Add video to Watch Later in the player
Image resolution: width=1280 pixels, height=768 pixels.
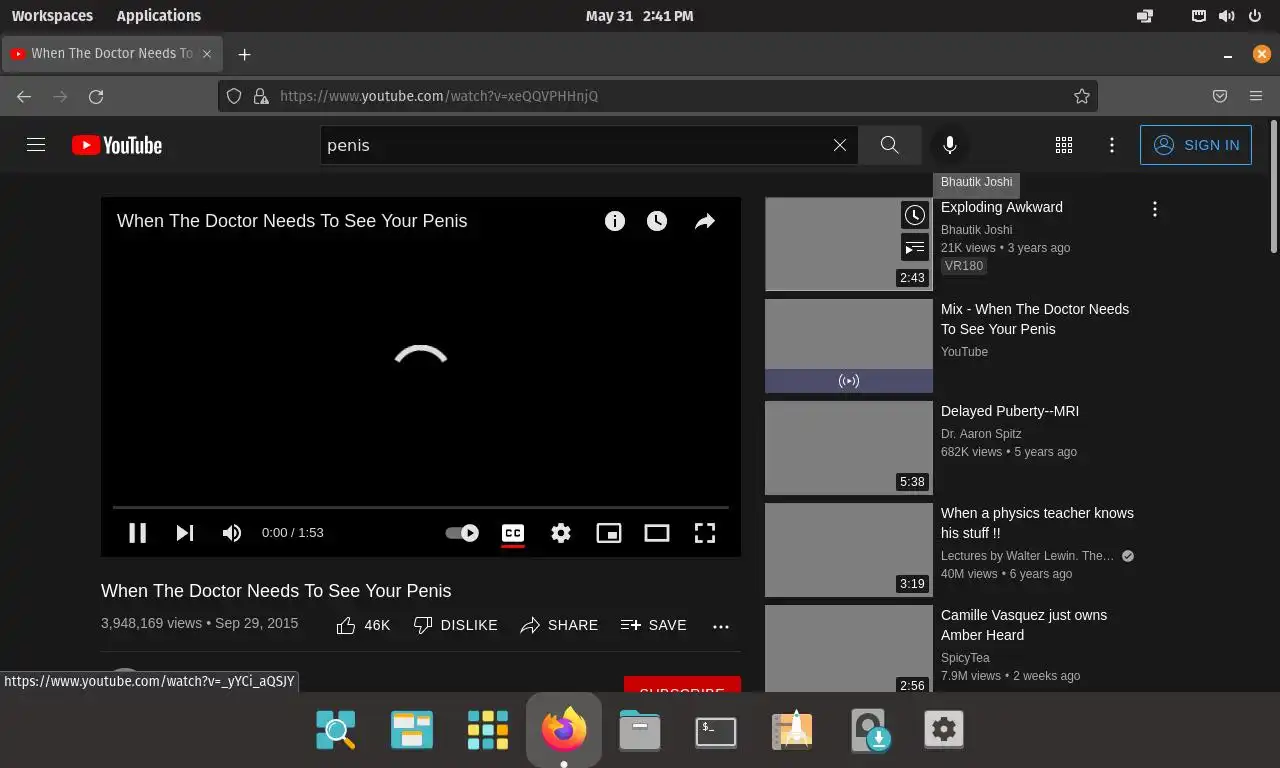657,221
